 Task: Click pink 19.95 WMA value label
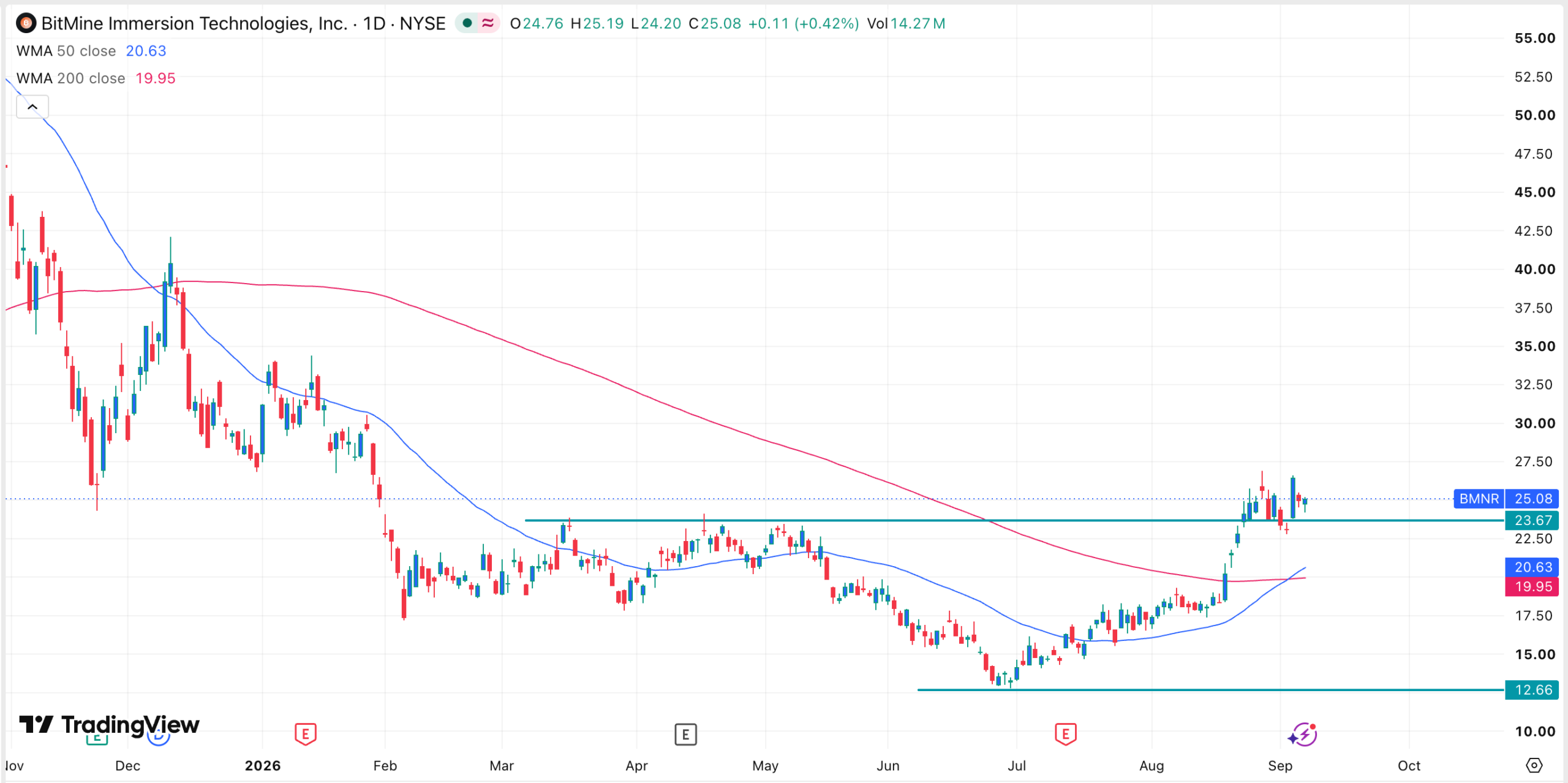click(x=1532, y=586)
